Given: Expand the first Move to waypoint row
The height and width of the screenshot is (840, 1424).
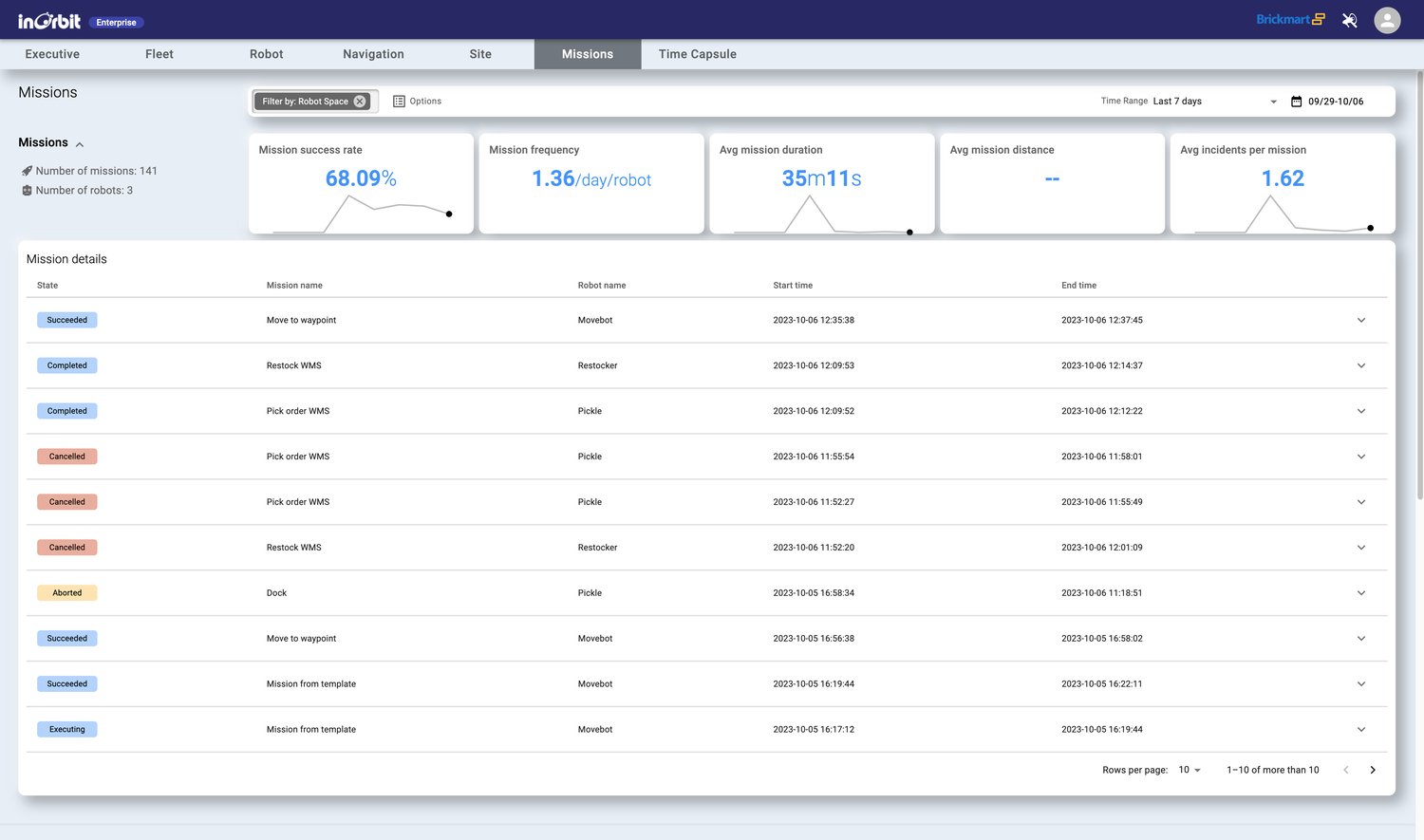Looking at the screenshot, I should [x=1360, y=320].
